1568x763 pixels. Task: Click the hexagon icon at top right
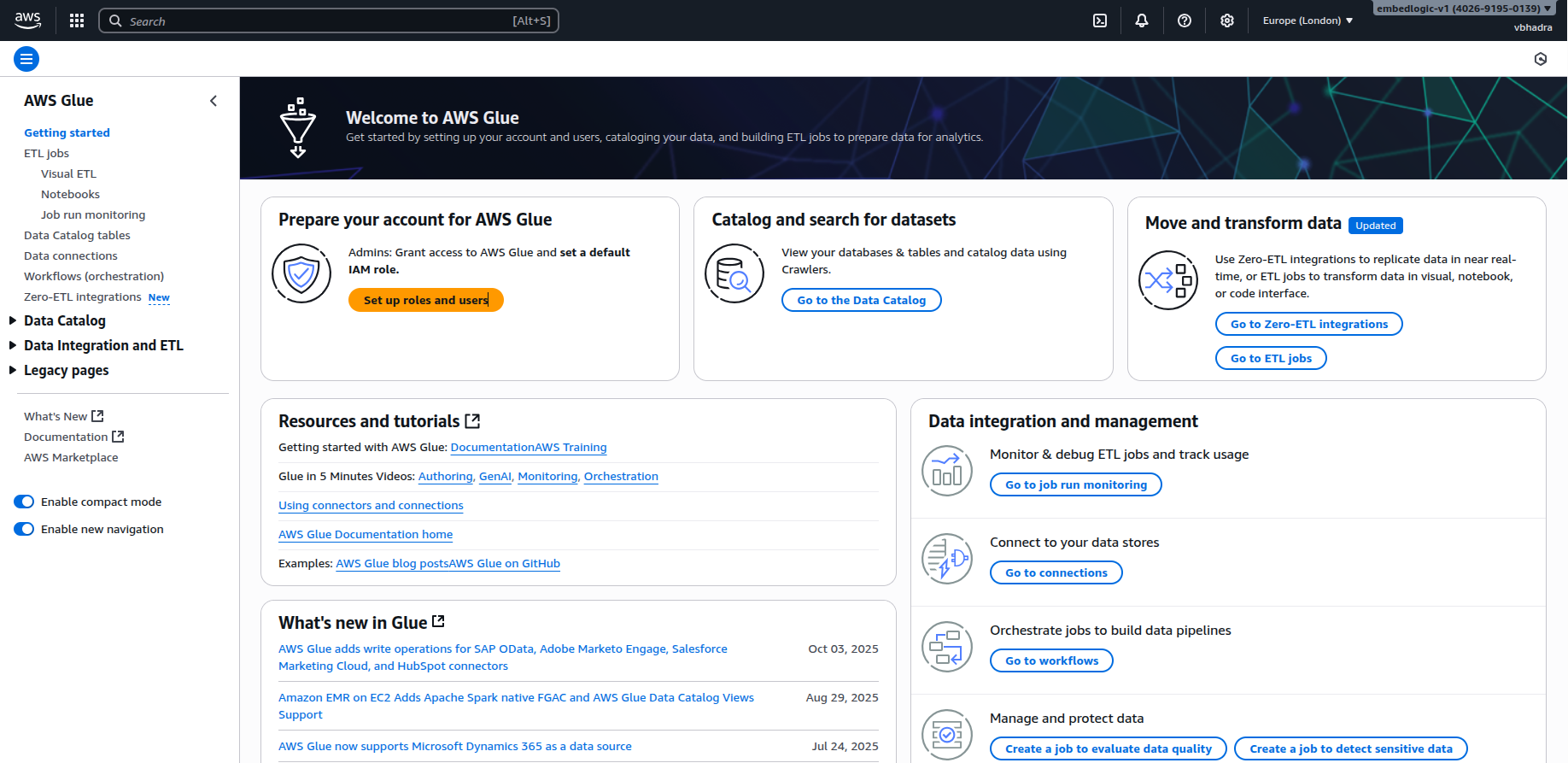tap(1541, 59)
